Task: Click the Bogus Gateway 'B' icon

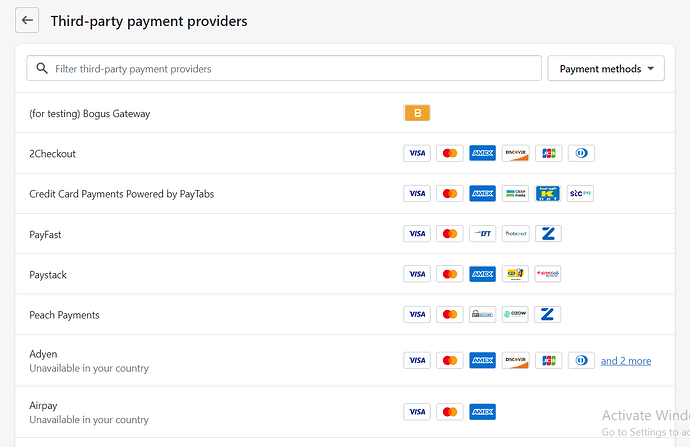Action: pyautogui.click(x=417, y=113)
